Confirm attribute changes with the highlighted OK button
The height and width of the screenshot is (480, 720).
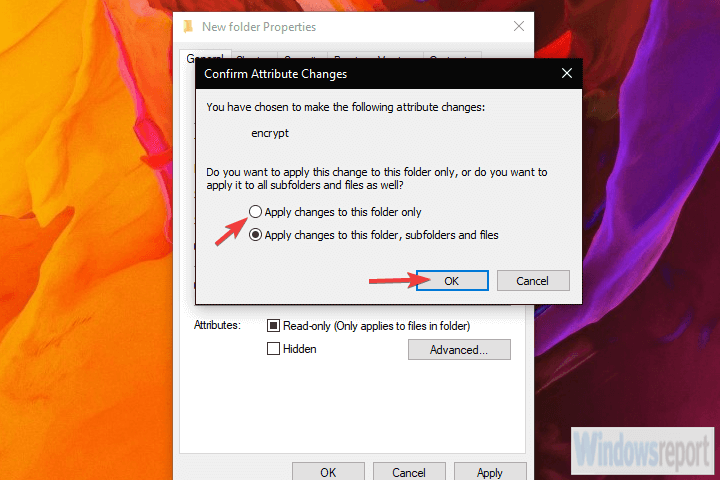[x=452, y=281]
